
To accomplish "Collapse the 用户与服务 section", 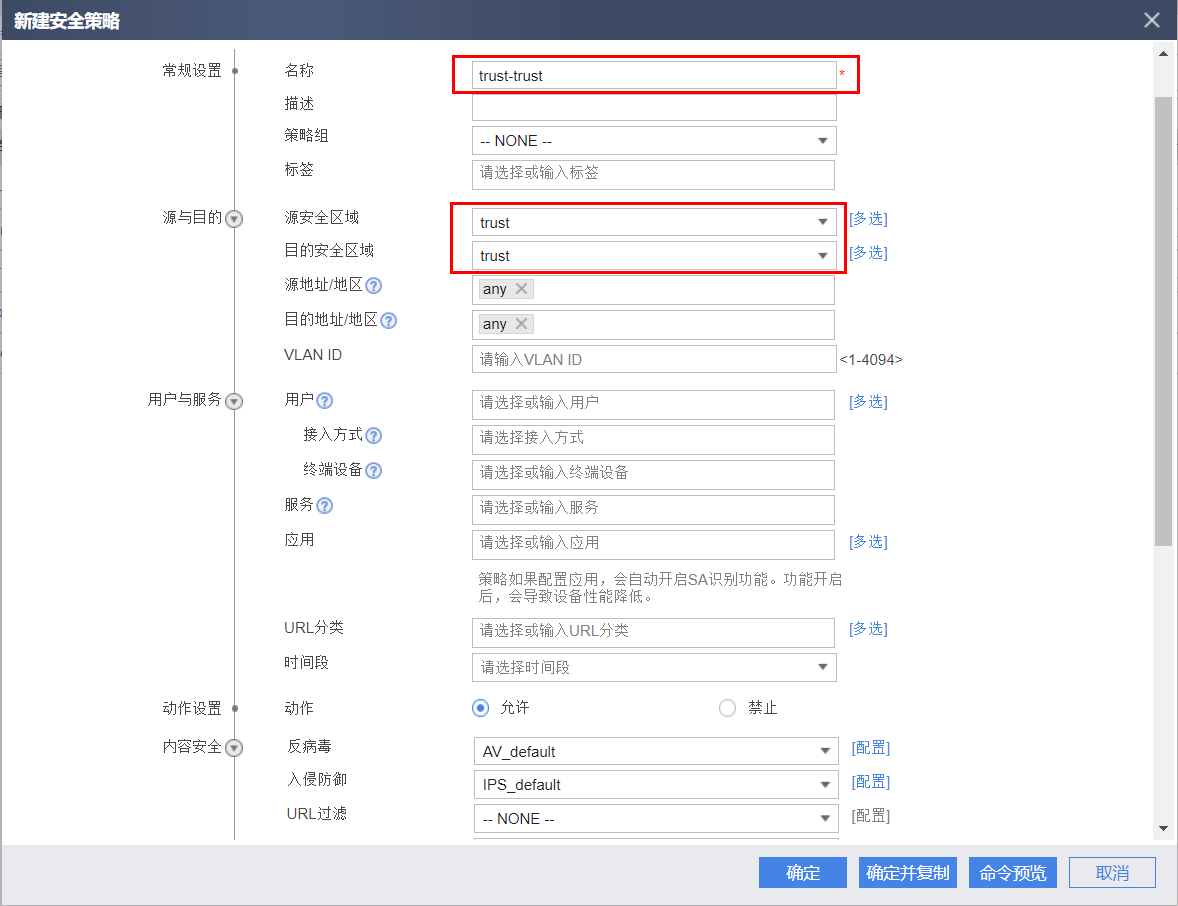I will (234, 401).
